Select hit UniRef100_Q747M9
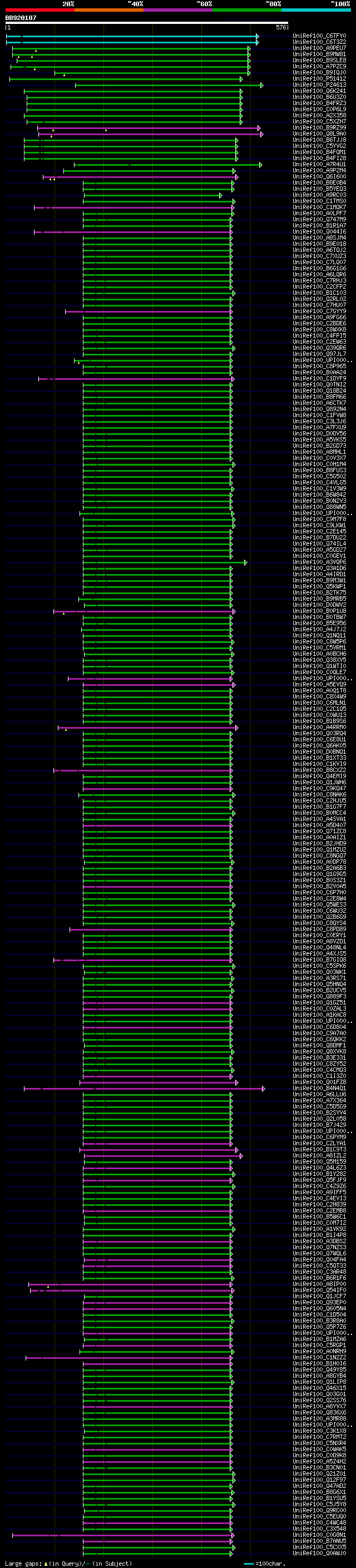 point(319,220)
